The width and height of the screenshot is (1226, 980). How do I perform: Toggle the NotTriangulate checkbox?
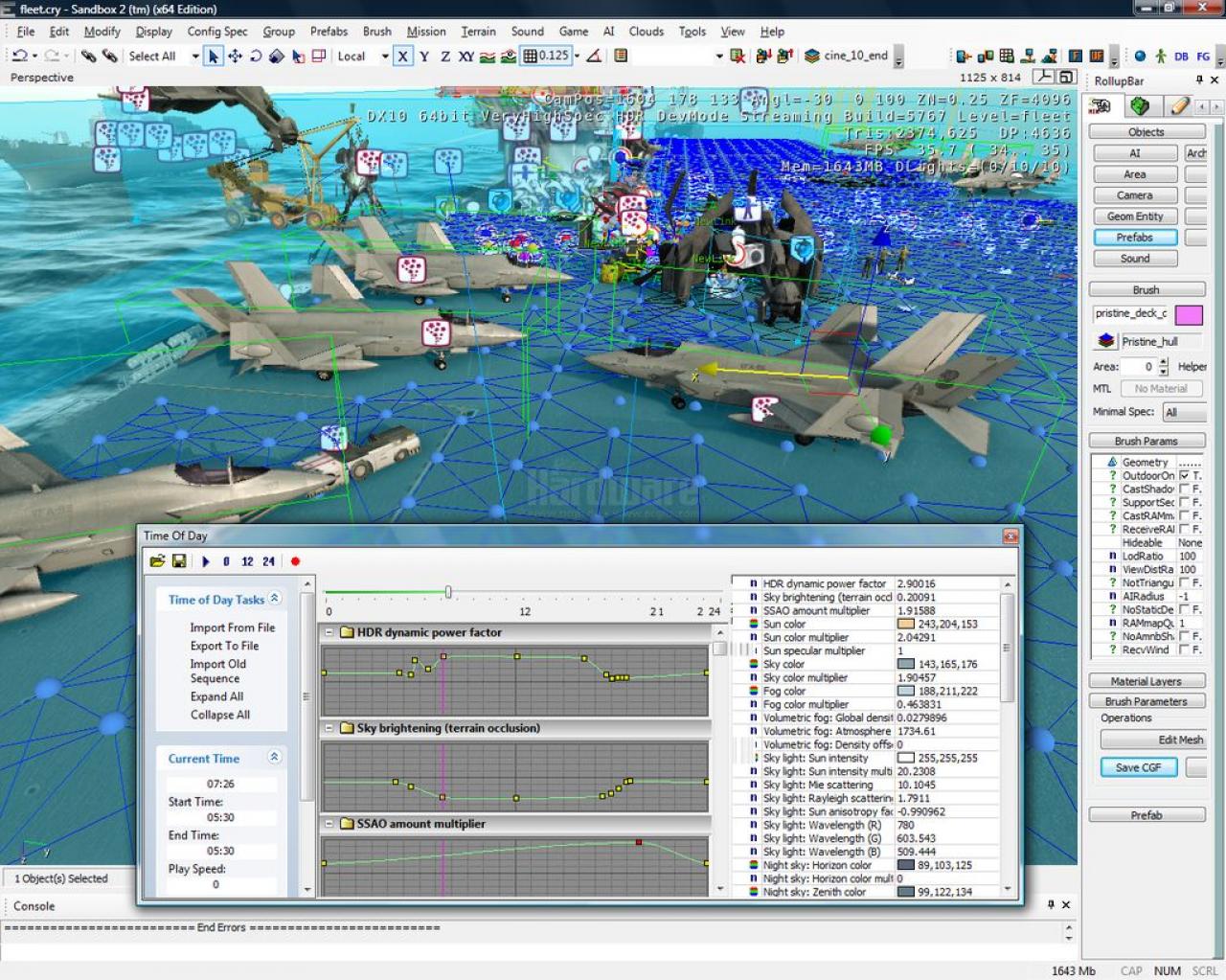(x=1185, y=582)
